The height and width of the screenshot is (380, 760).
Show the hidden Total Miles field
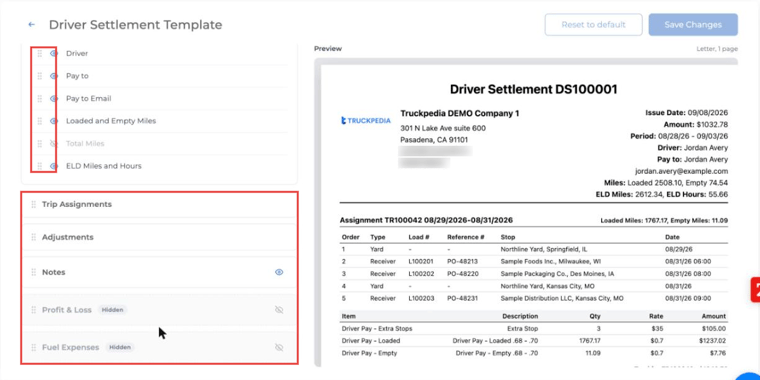54,144
